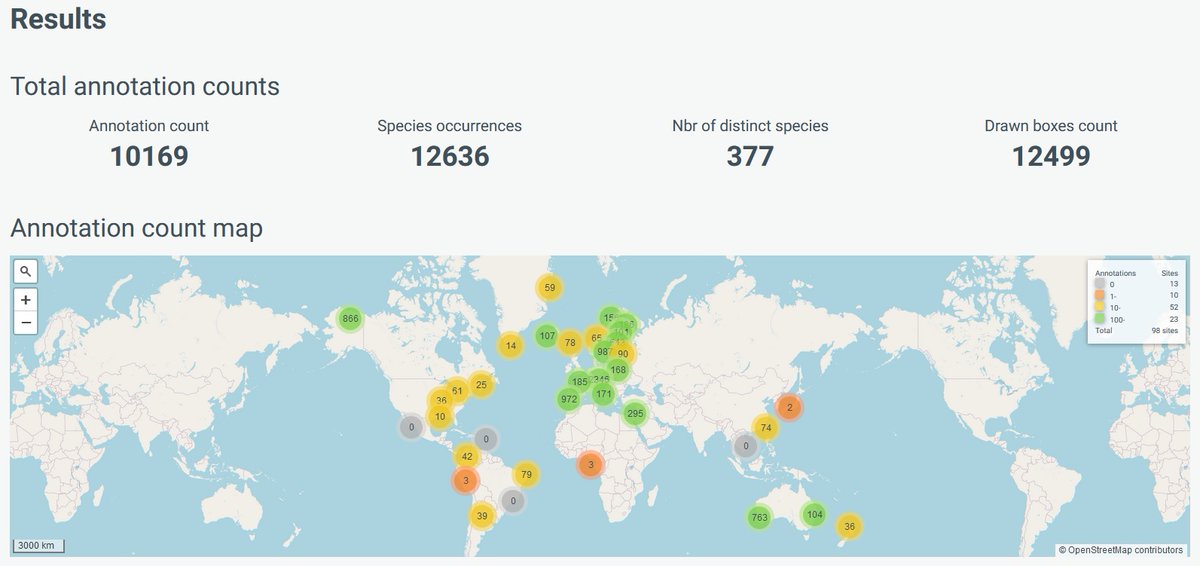Zoom in with the plus button
The width and height of the screenshot is (1200, 566).
click(x=26, y=299)
